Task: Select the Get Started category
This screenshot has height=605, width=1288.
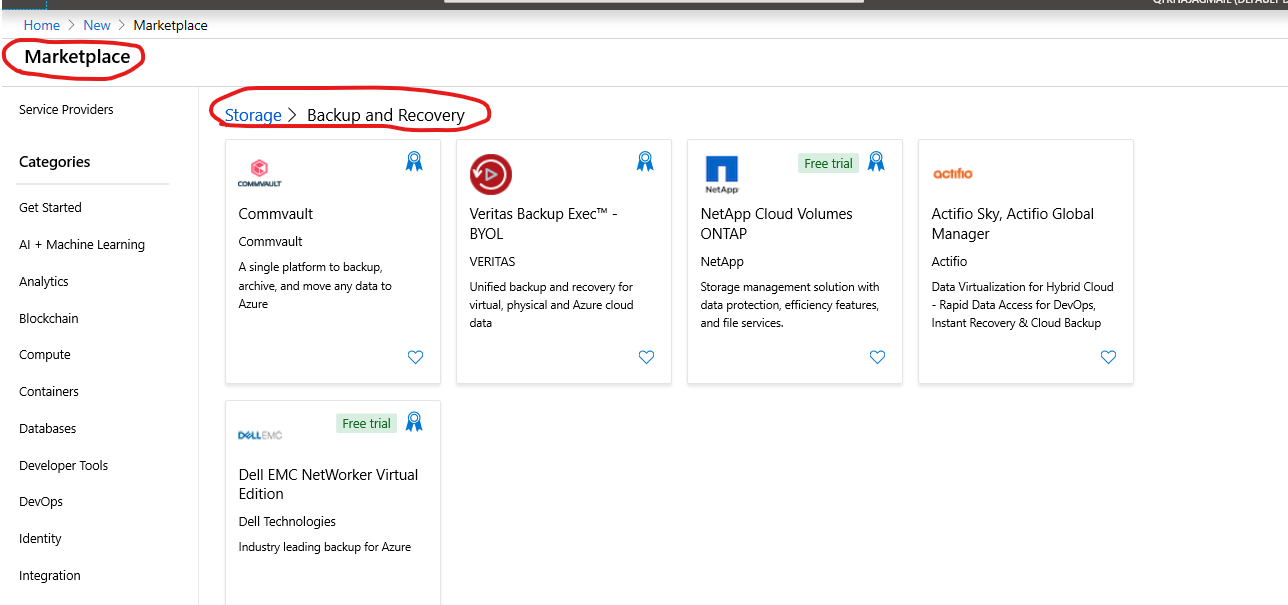Action: 50,208
